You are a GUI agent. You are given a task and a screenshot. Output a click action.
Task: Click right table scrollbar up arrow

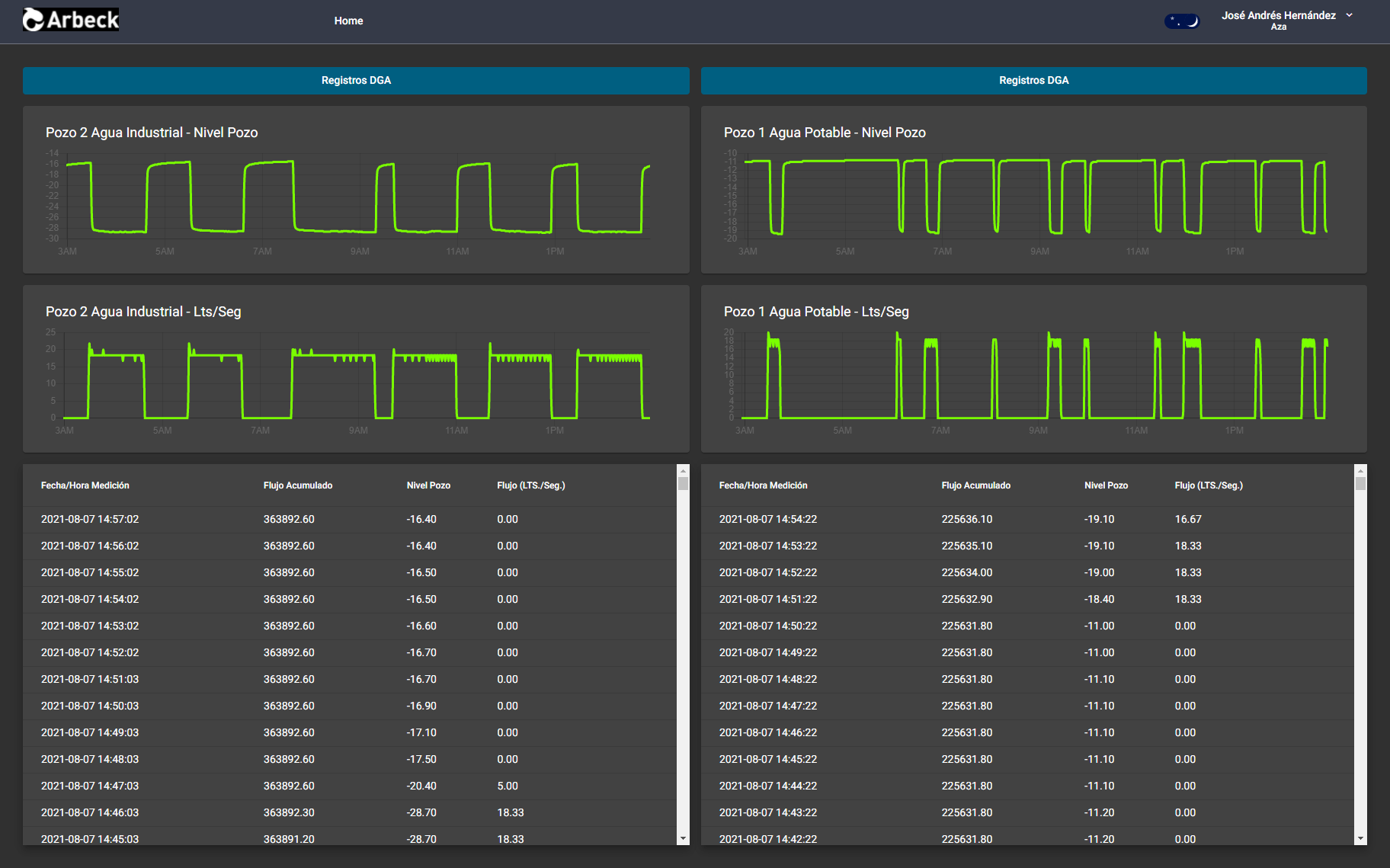pyautogui.click(x=1361, y=471)
